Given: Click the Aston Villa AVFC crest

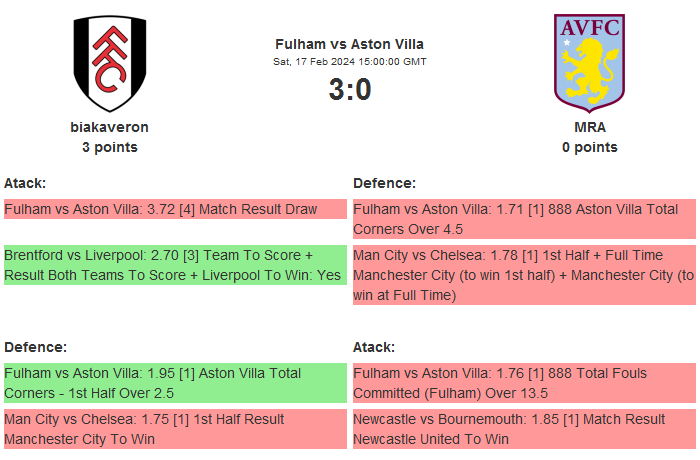Looking at the screenshot, I should coord(589,62).
